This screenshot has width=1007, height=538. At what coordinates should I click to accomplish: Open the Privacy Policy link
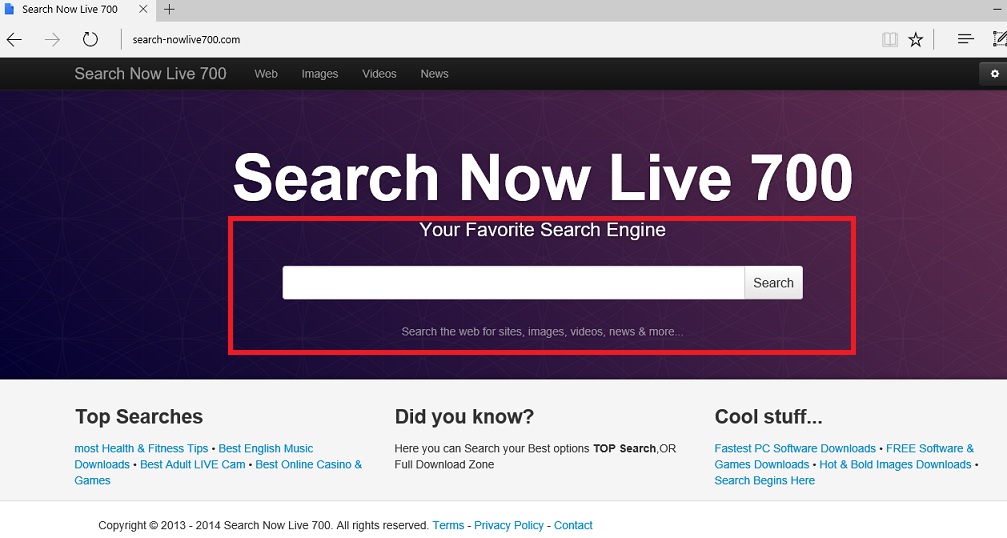tap(509, 525)
